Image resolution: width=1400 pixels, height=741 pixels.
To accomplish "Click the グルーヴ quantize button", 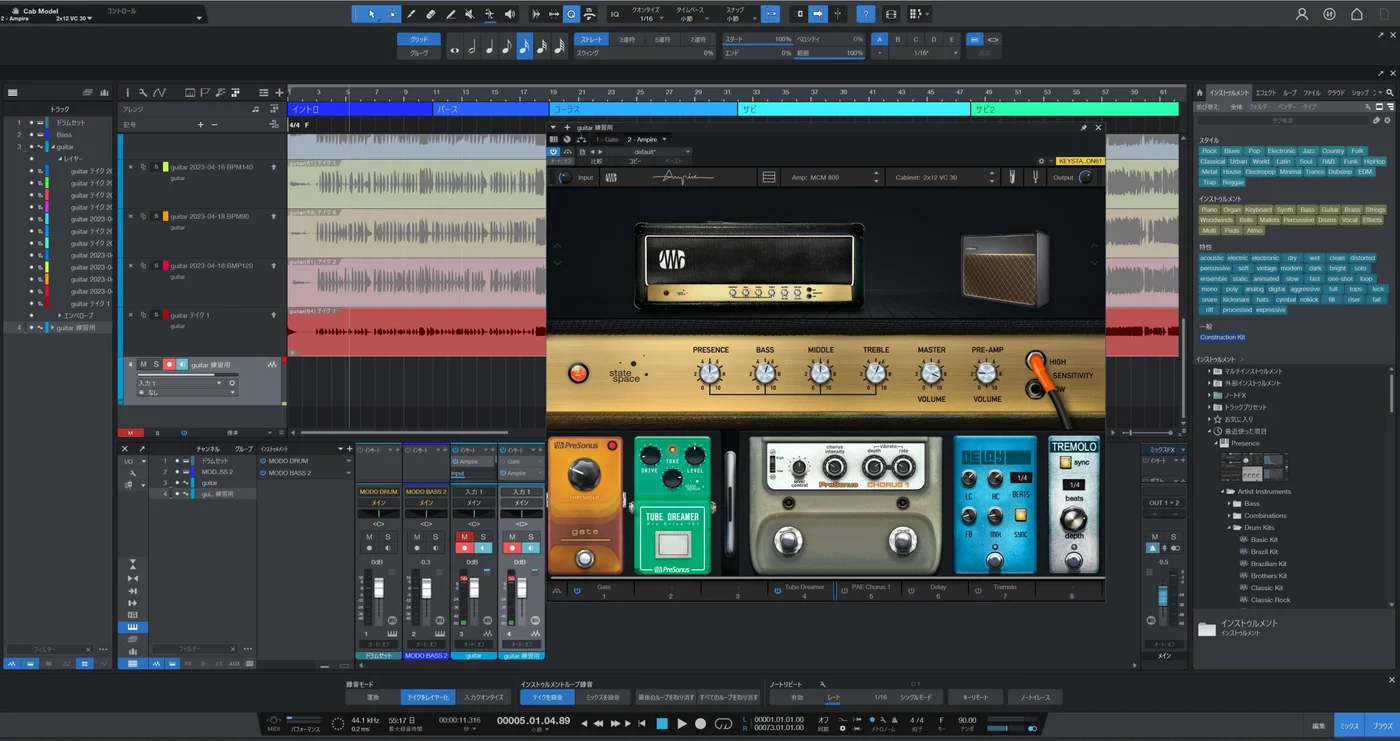I will coord(419,53).
